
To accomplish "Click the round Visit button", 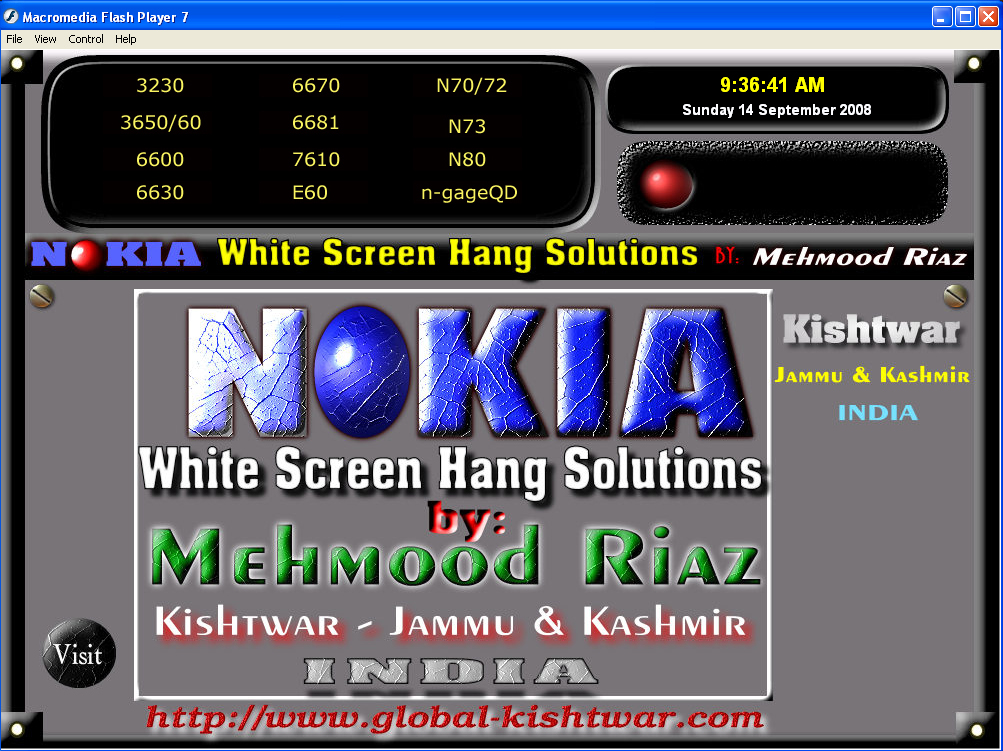I will point(79,654).
